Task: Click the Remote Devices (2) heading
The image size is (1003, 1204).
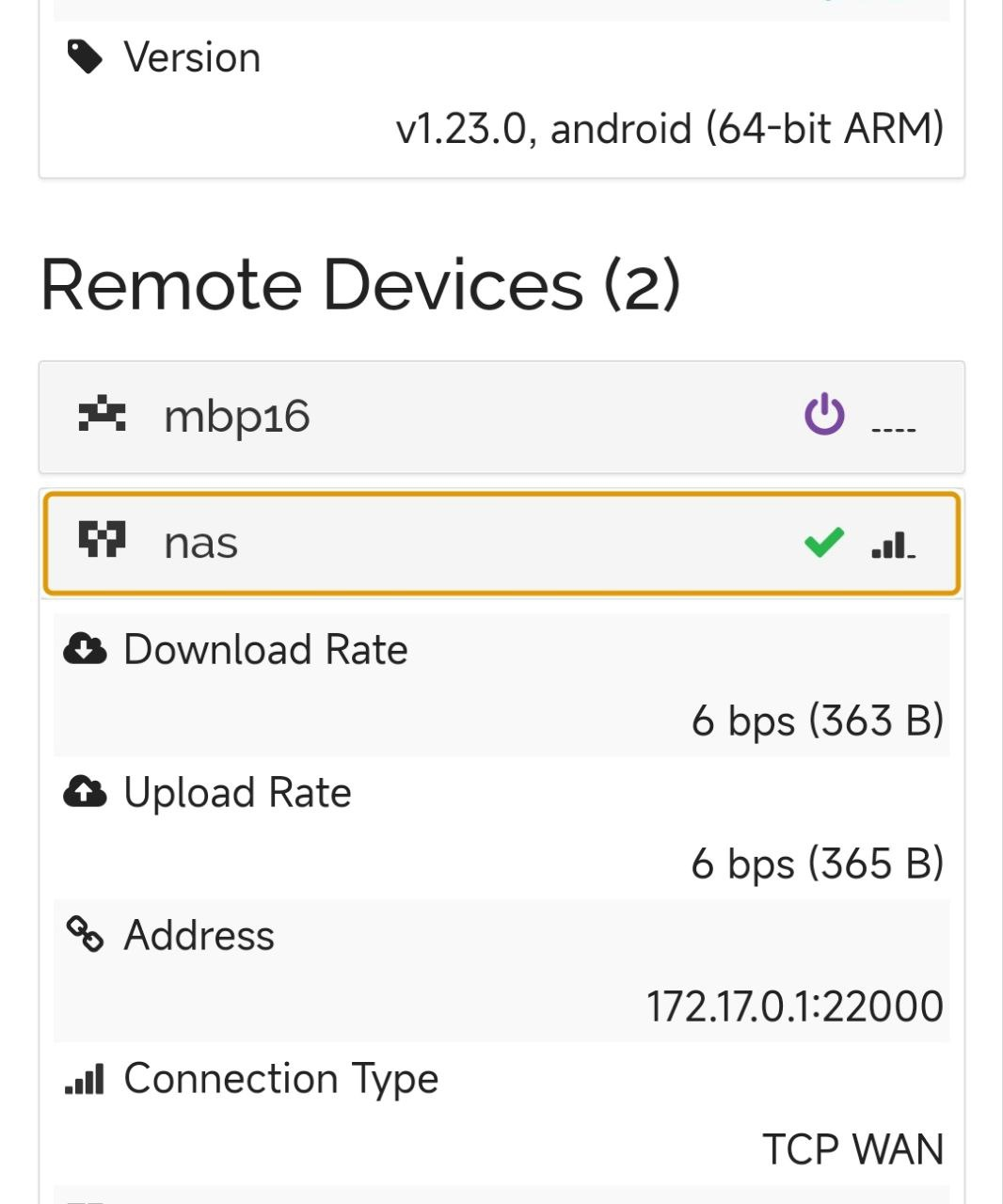Action: click(362, 285)
